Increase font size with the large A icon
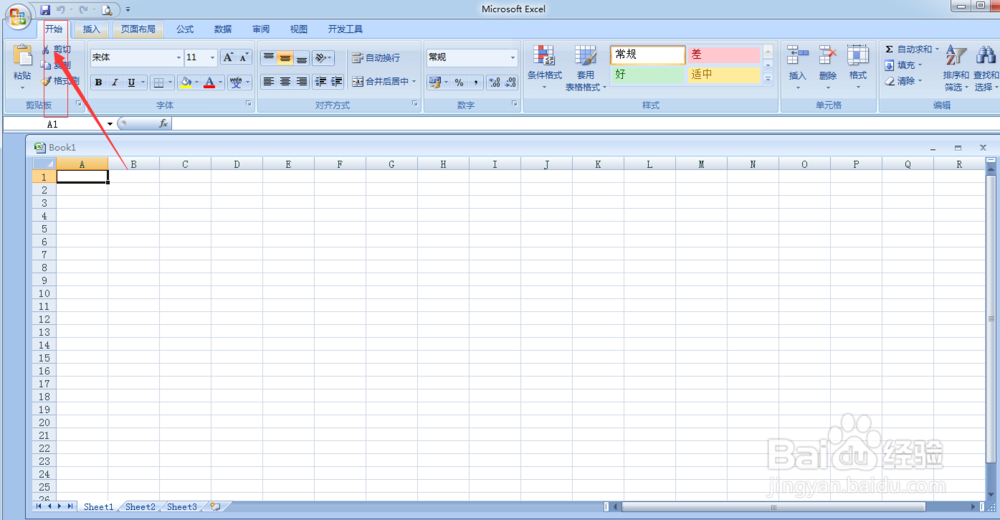 click(x=228, y=57)
